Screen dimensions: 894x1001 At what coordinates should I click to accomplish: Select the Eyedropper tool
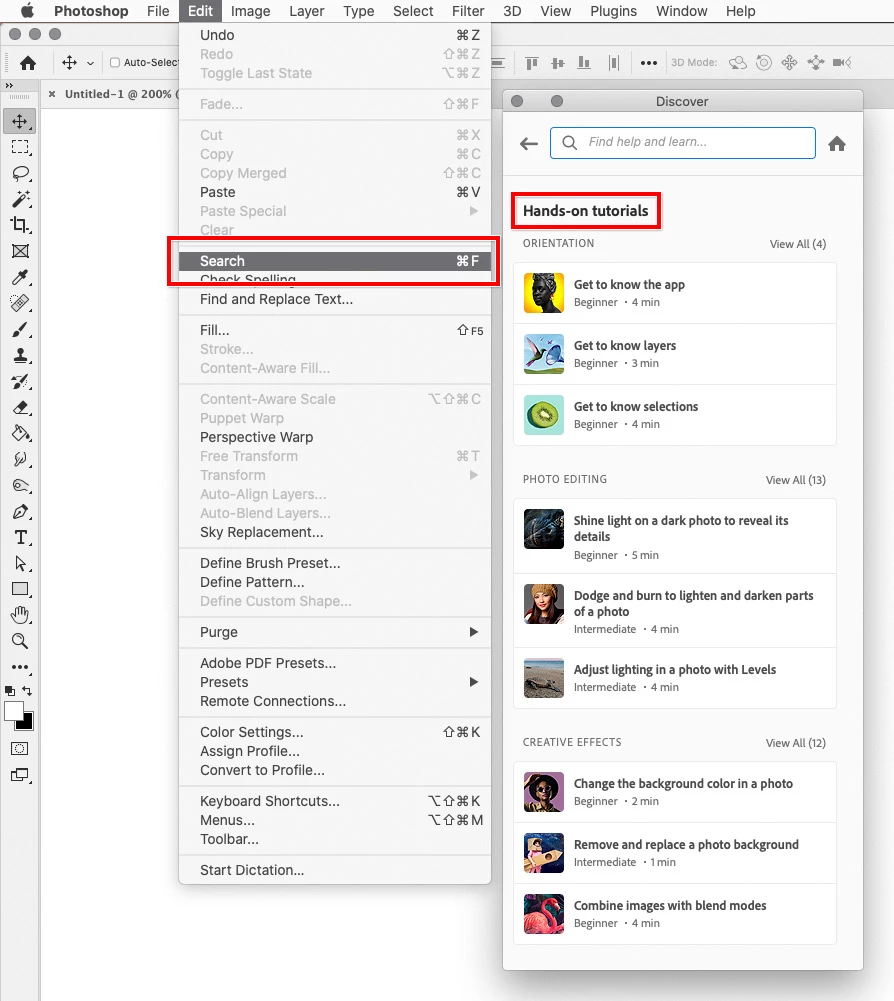(x=20, y=277)
